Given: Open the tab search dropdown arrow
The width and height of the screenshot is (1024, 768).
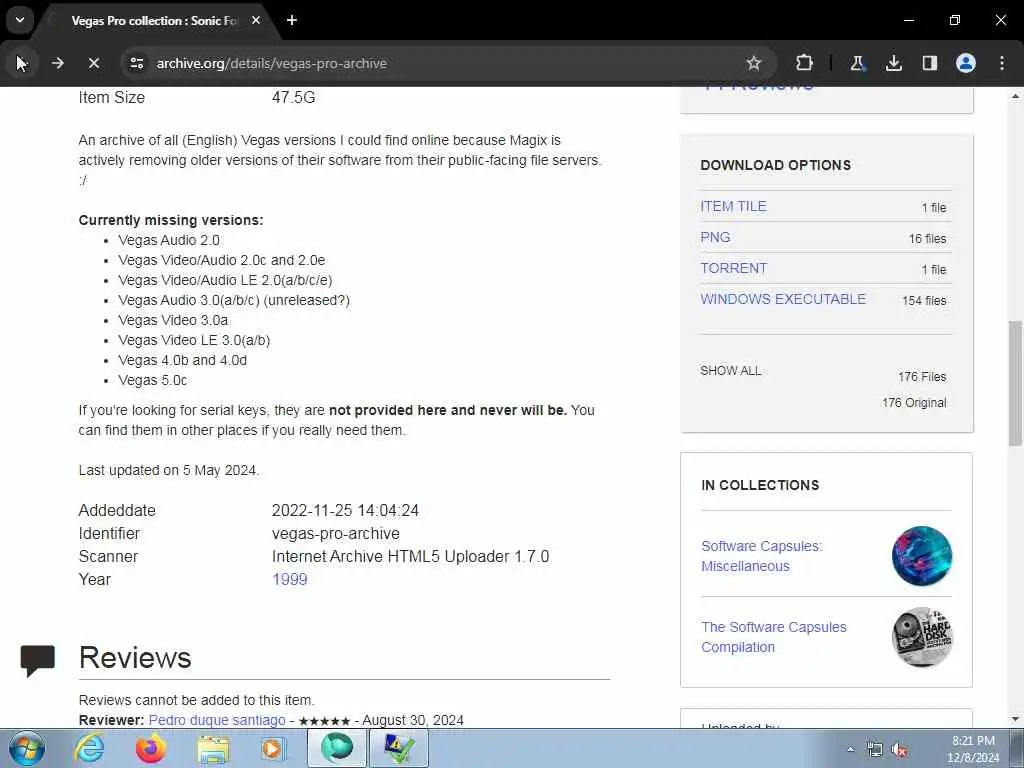Looking at the screenshot, I should pyautogui.click(x=20, y=20).
